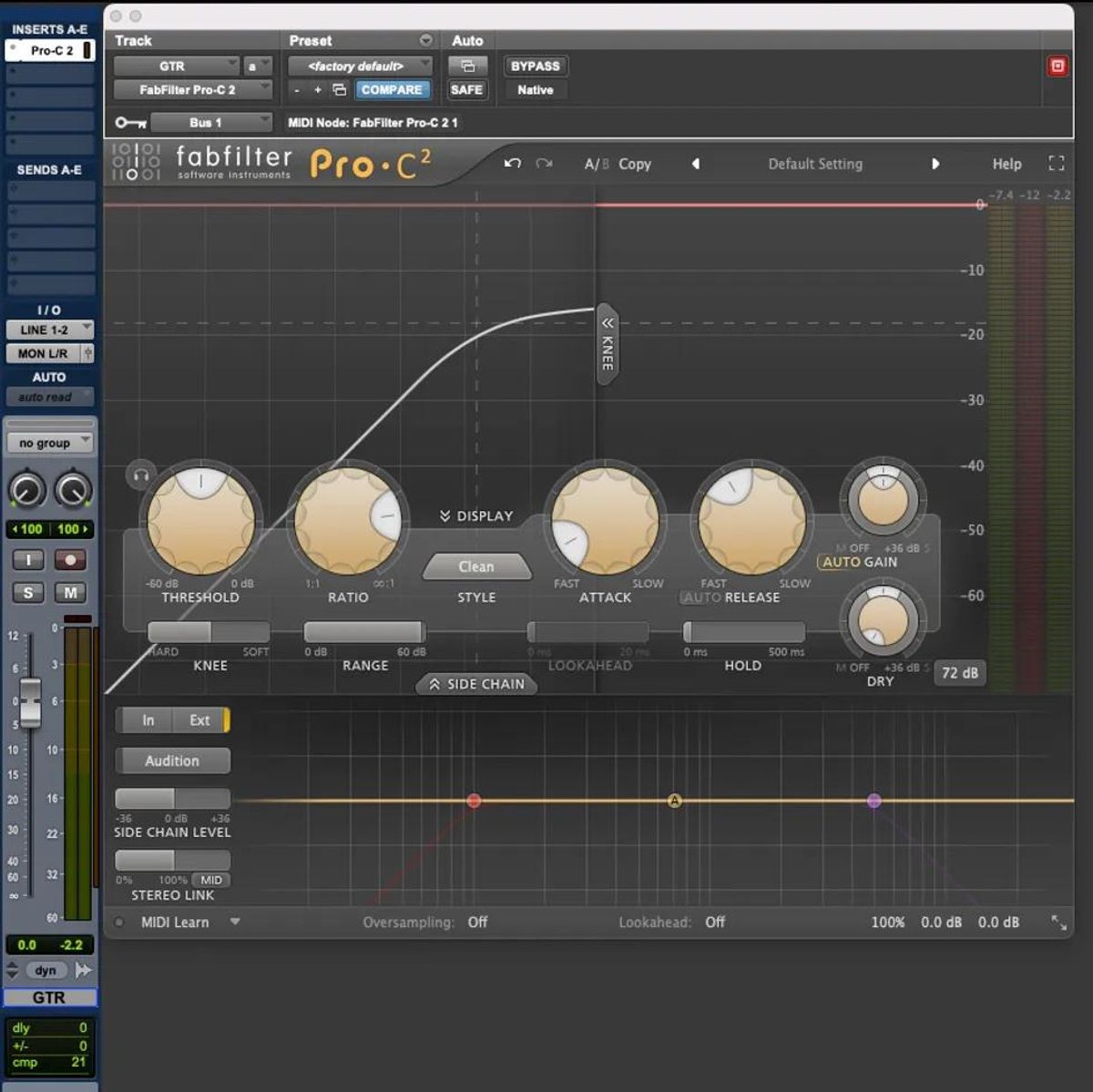
Task: Click the automation enable window icon
Action: click(467, 66)
